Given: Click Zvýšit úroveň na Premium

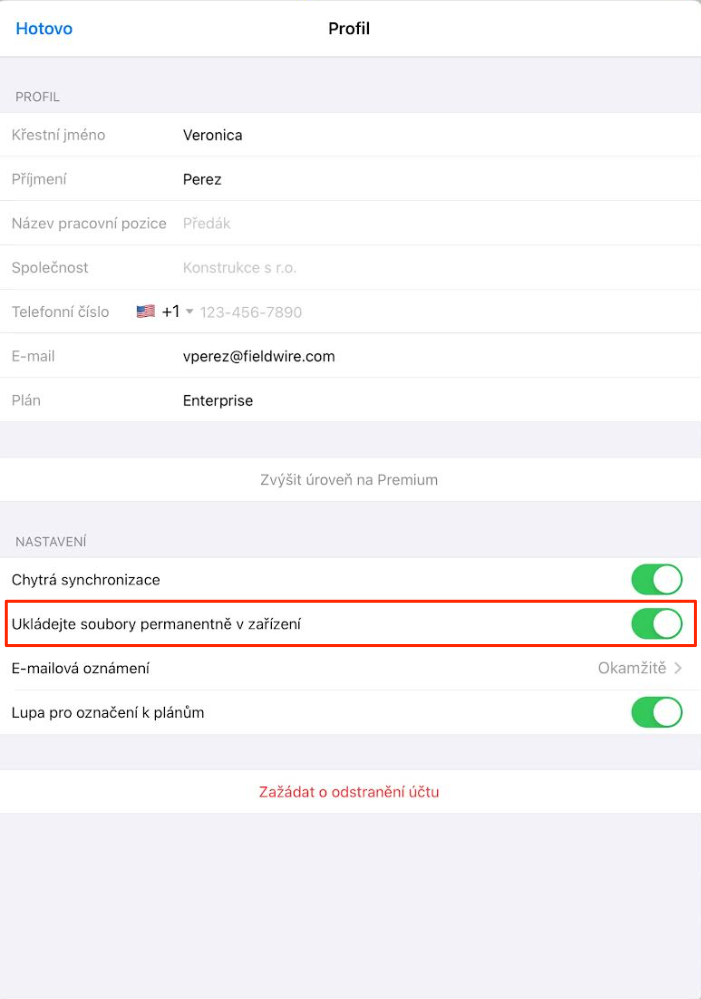Looking at the screenshot, I should point(349,480).
